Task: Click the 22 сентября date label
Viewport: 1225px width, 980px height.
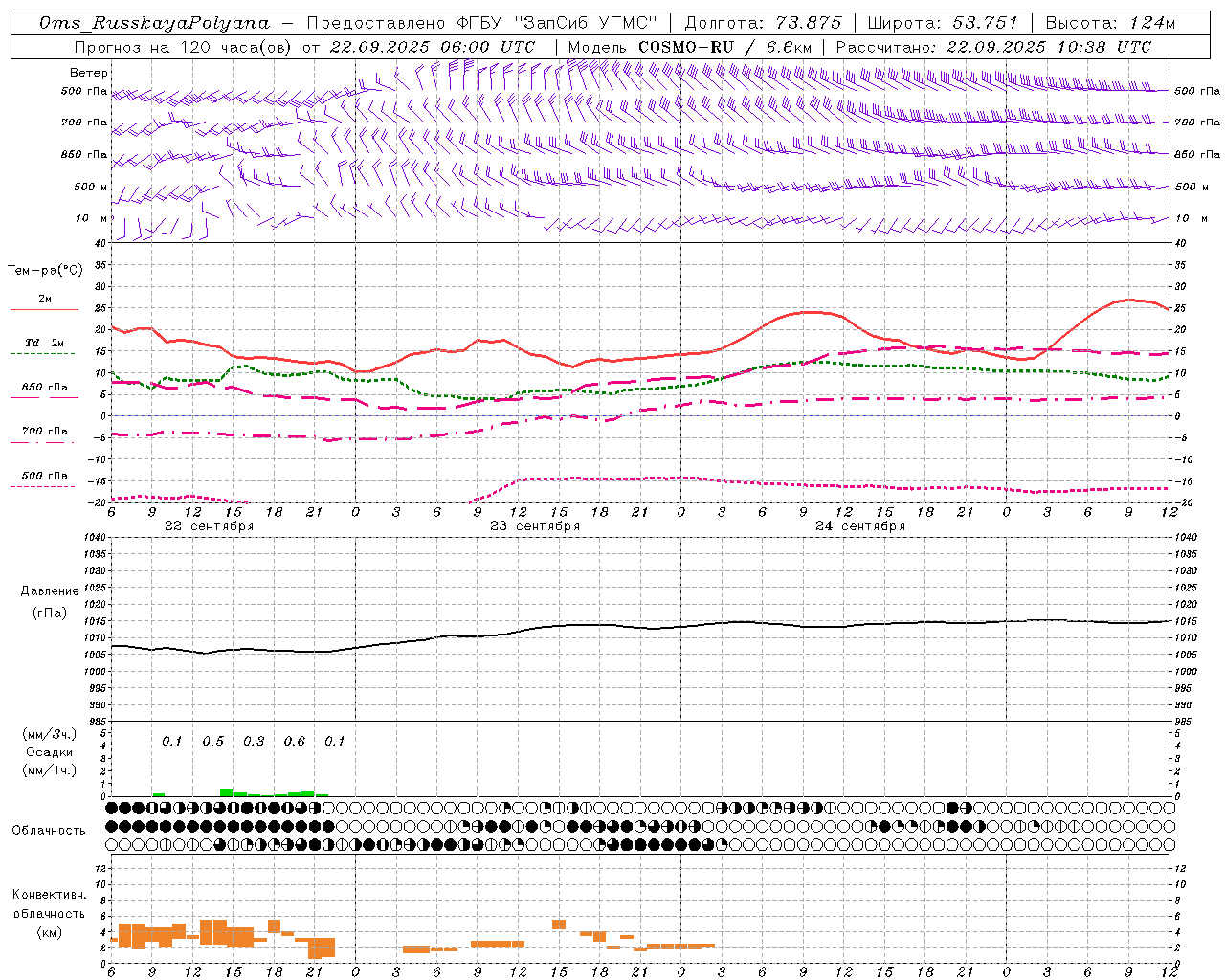Action: [209, 526]
